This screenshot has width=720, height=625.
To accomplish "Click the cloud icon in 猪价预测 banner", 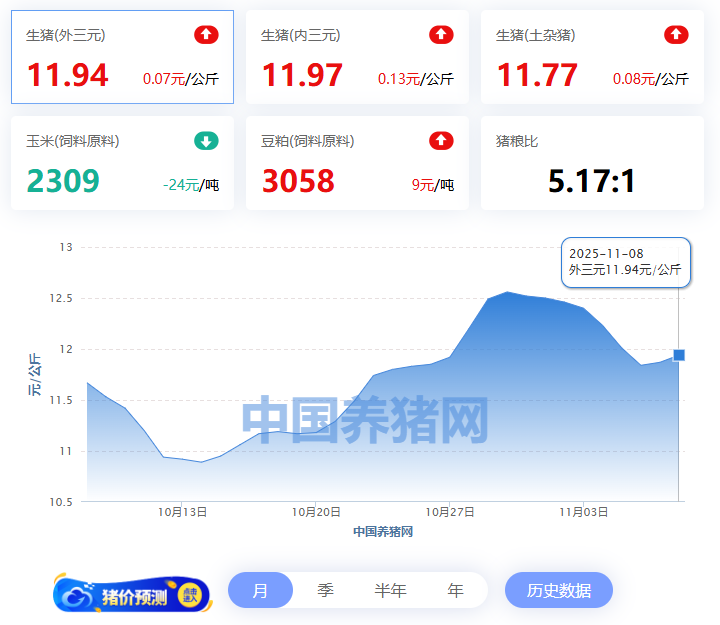I will pyautogui.click(x=77, y=595).
